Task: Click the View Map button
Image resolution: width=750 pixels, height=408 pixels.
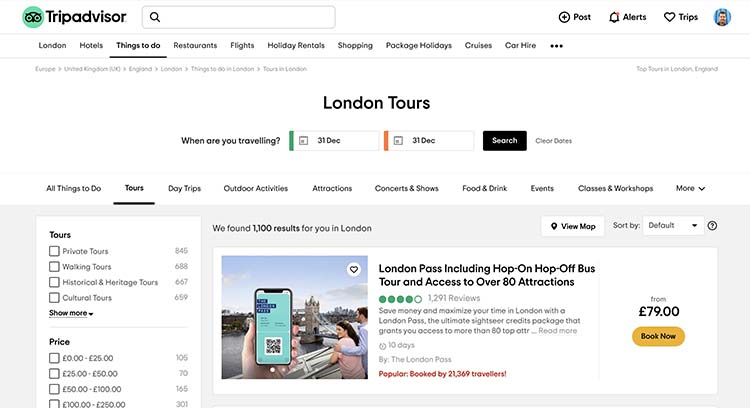Action: [573, 226]
